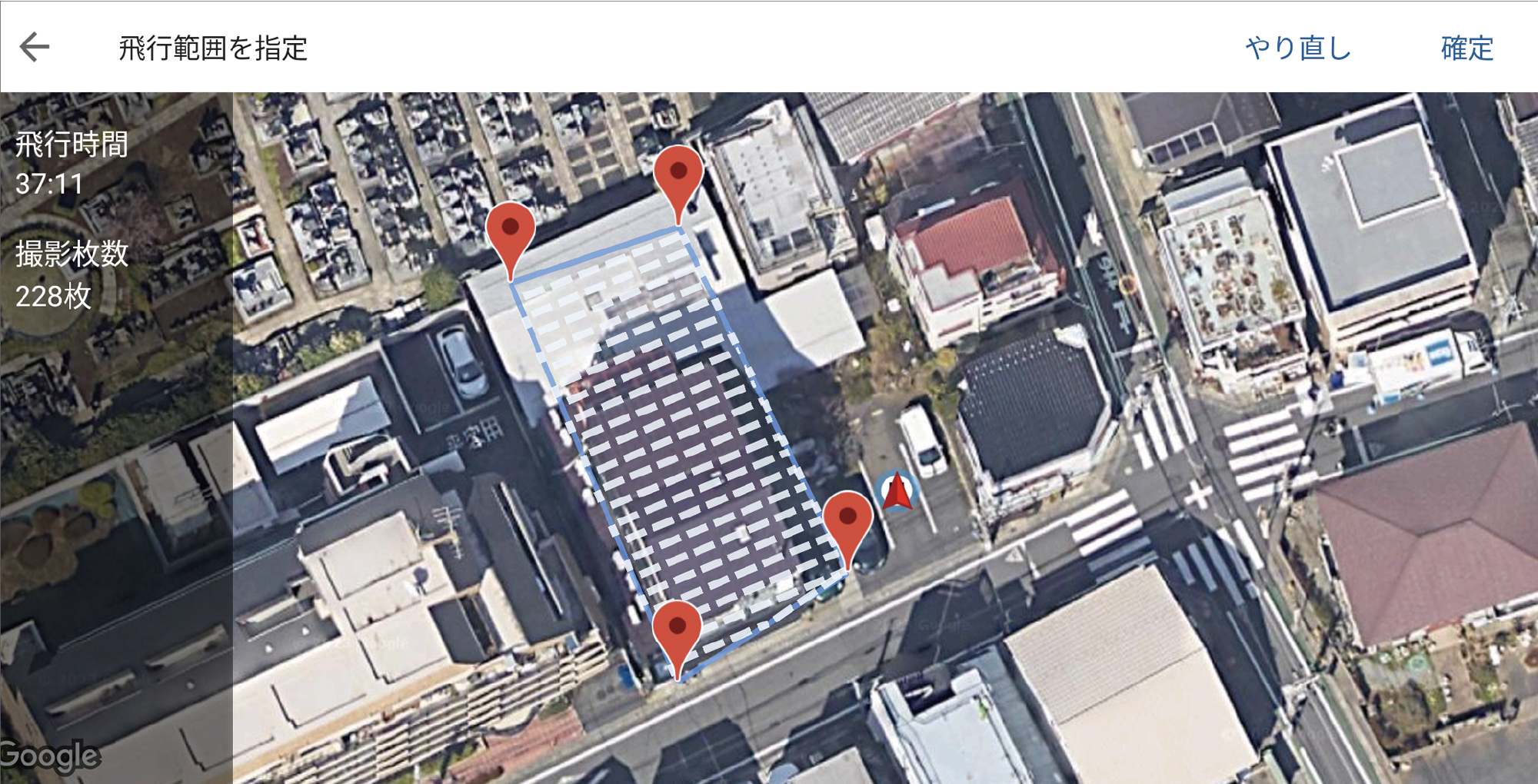Click the top edge of the flight polygon

[x=594, y=254]
